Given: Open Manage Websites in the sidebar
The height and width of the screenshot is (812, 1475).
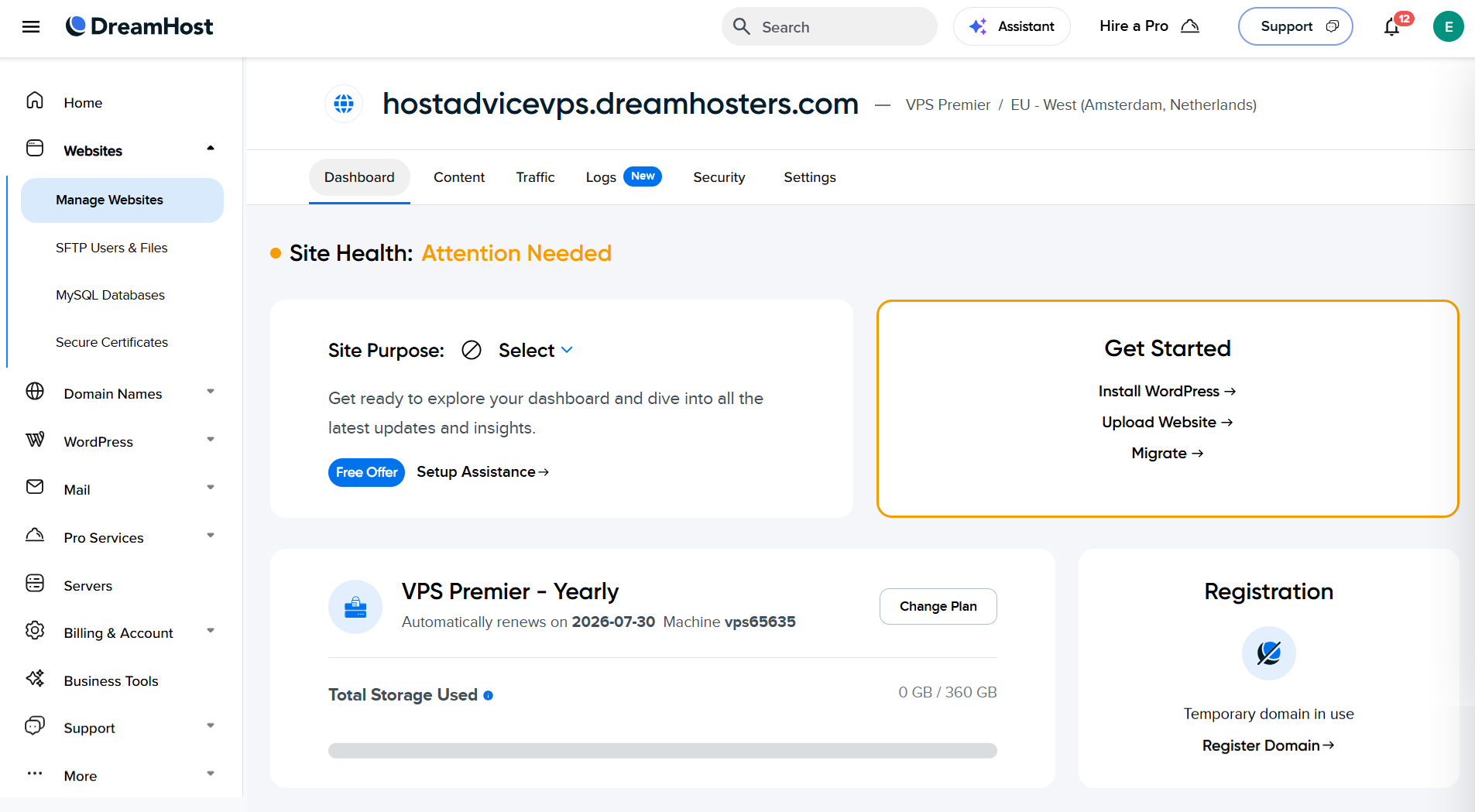Looking at the screenshot, I should click(122, 200).
